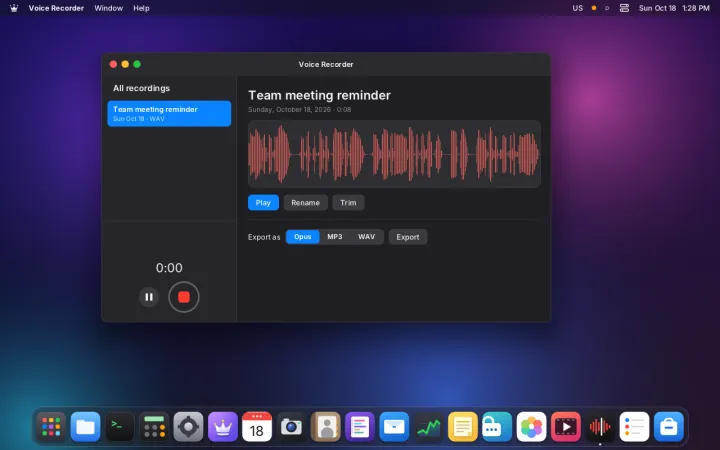
Task: Open Control Center in menu bar
Action: 624,8
